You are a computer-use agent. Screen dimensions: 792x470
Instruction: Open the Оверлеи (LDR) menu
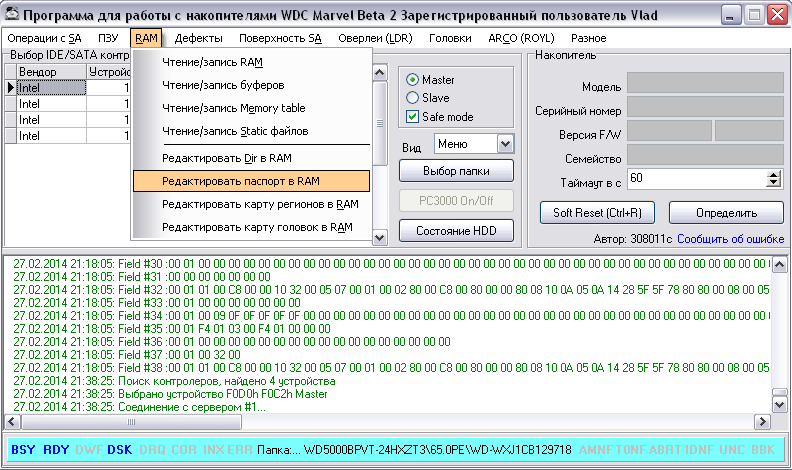pyautogui.click(x=375, y=38)
